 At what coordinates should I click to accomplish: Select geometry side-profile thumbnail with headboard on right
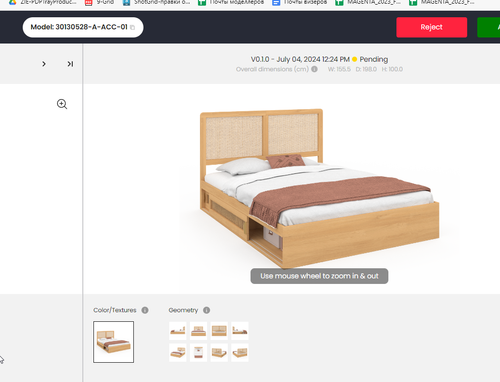pos(177,331)
